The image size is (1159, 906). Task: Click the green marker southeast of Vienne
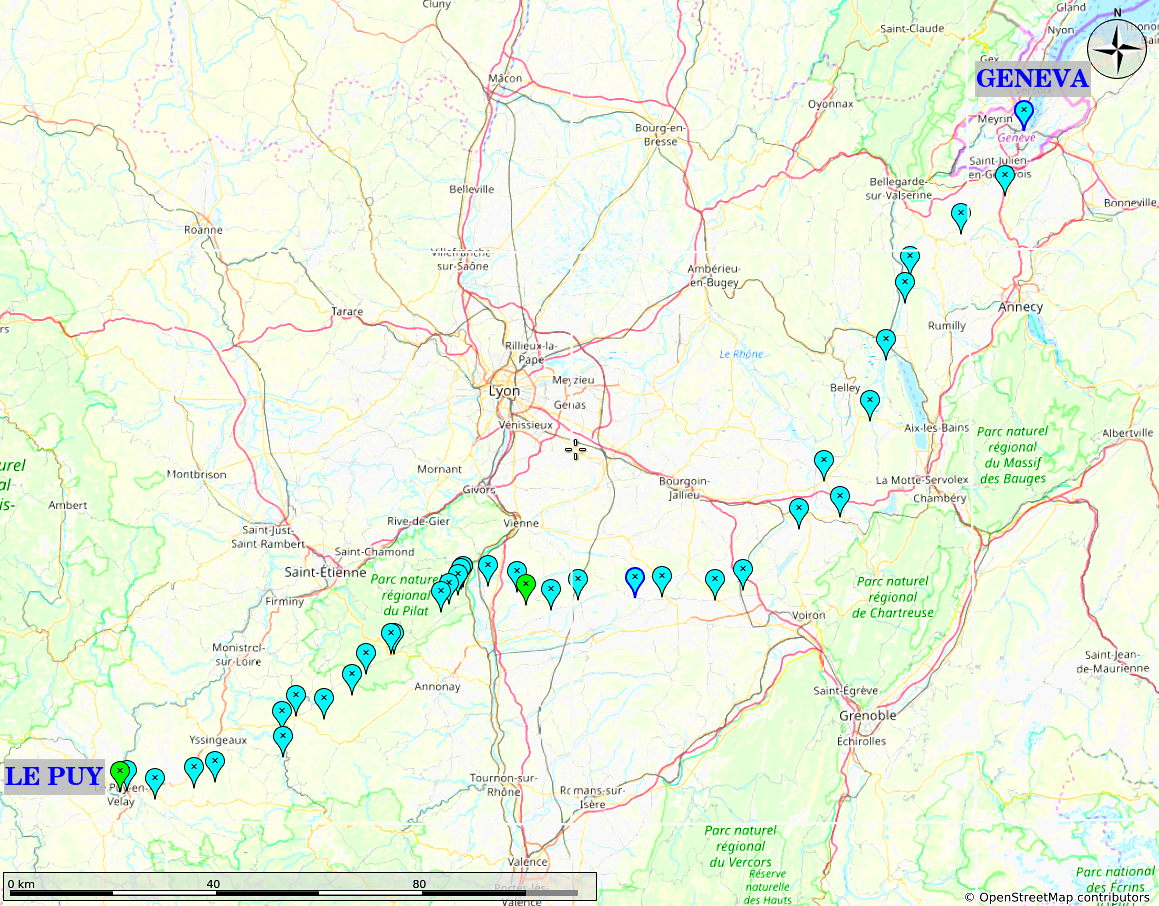[x=526, y=588]
